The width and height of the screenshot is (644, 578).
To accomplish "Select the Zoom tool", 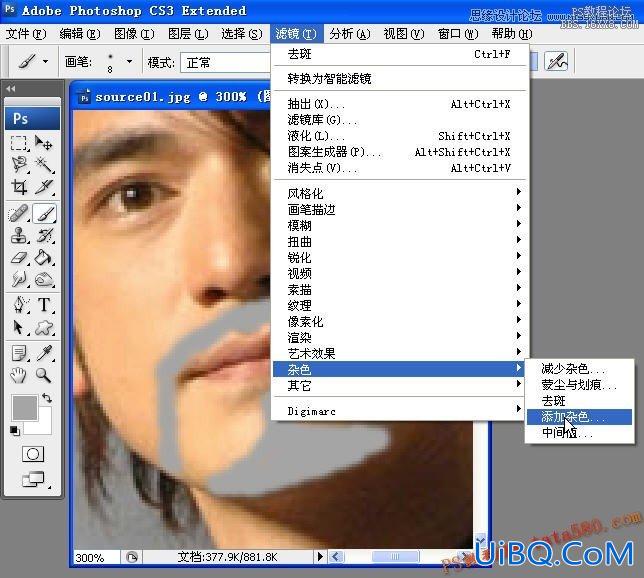I will tap(44, 375).
